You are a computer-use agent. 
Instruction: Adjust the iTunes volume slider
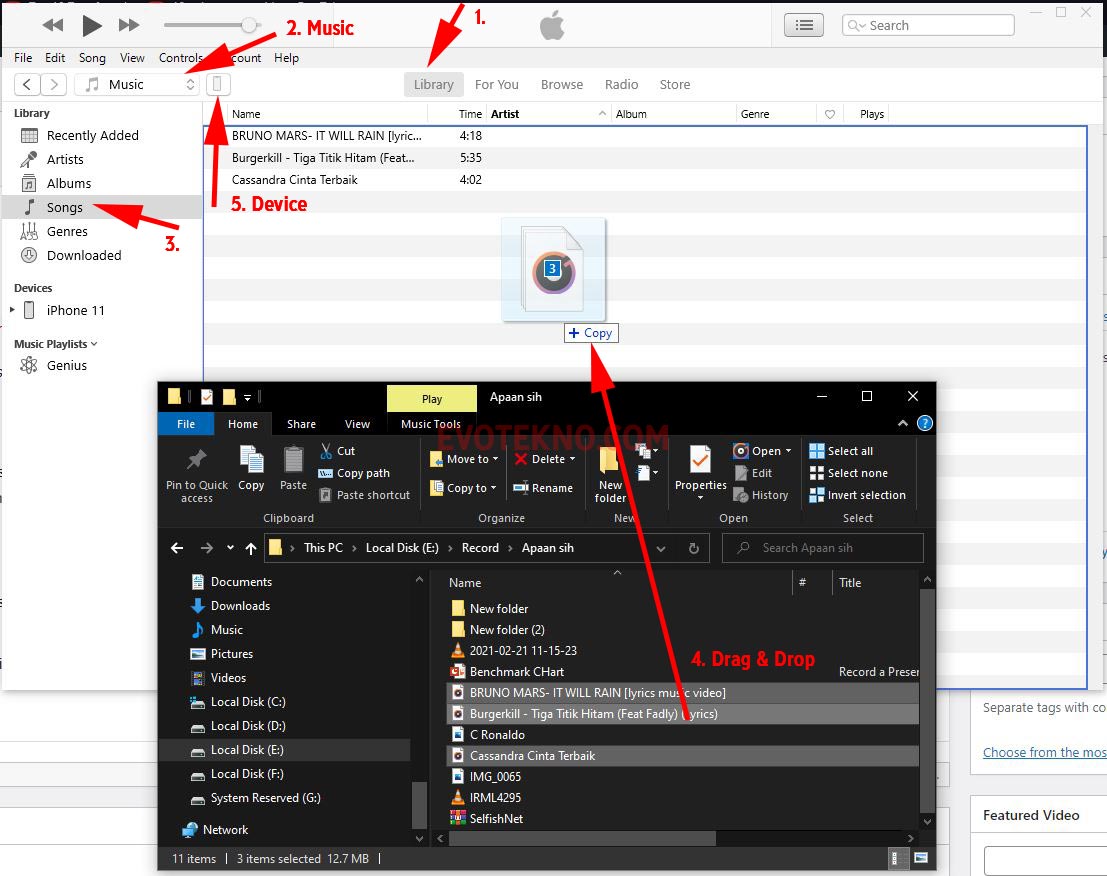249,25
